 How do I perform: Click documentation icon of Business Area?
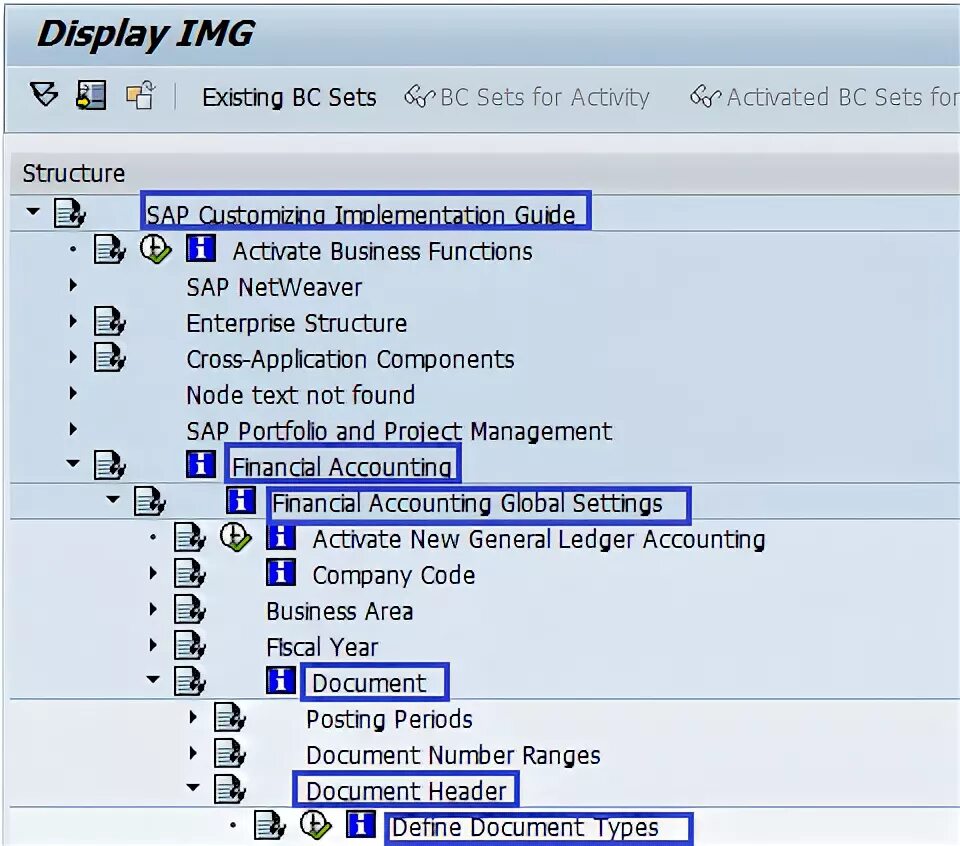tap(190, 610)
